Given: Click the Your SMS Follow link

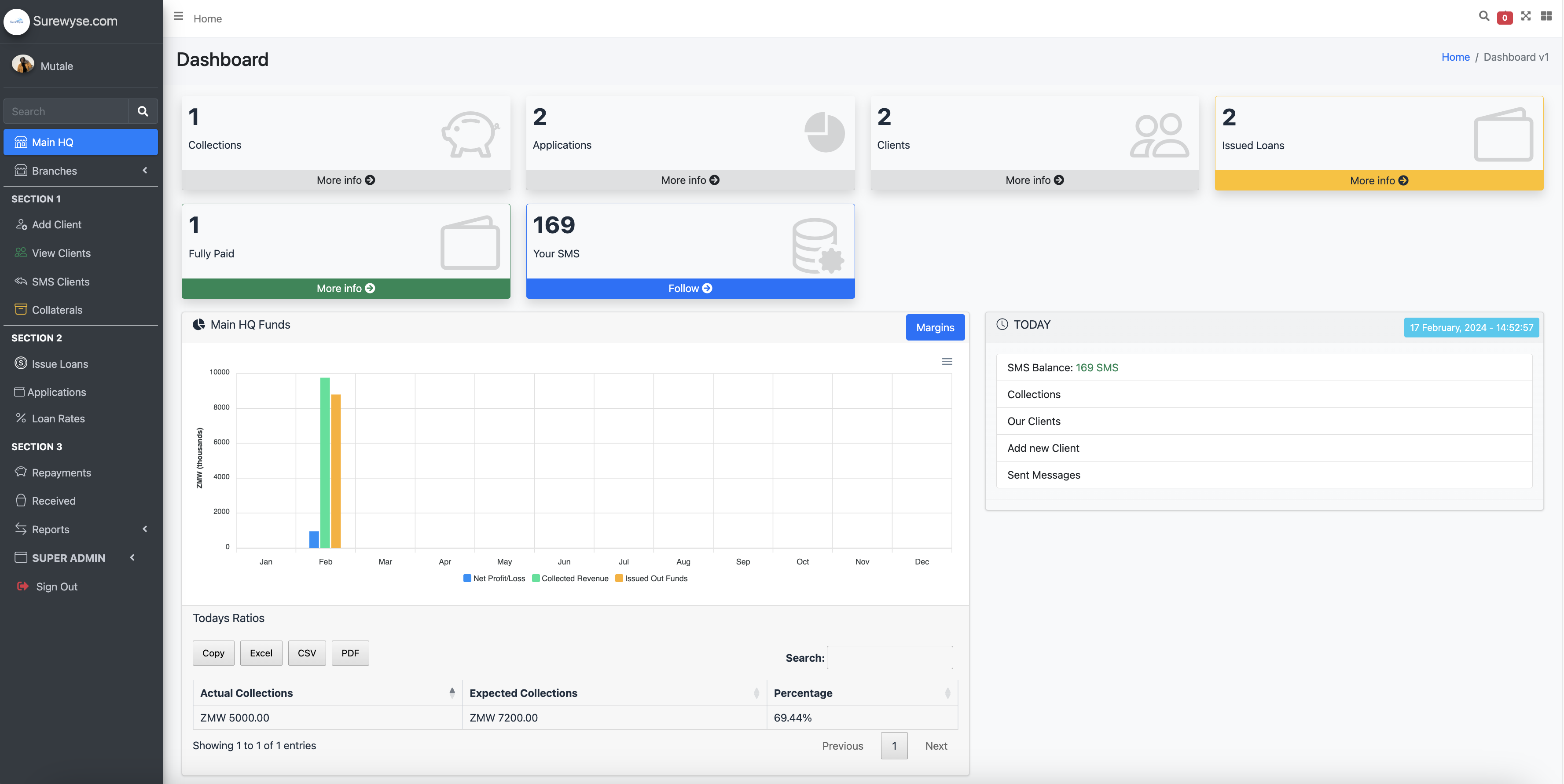Looking at the screenshot, I should click(x=690, y=289).
